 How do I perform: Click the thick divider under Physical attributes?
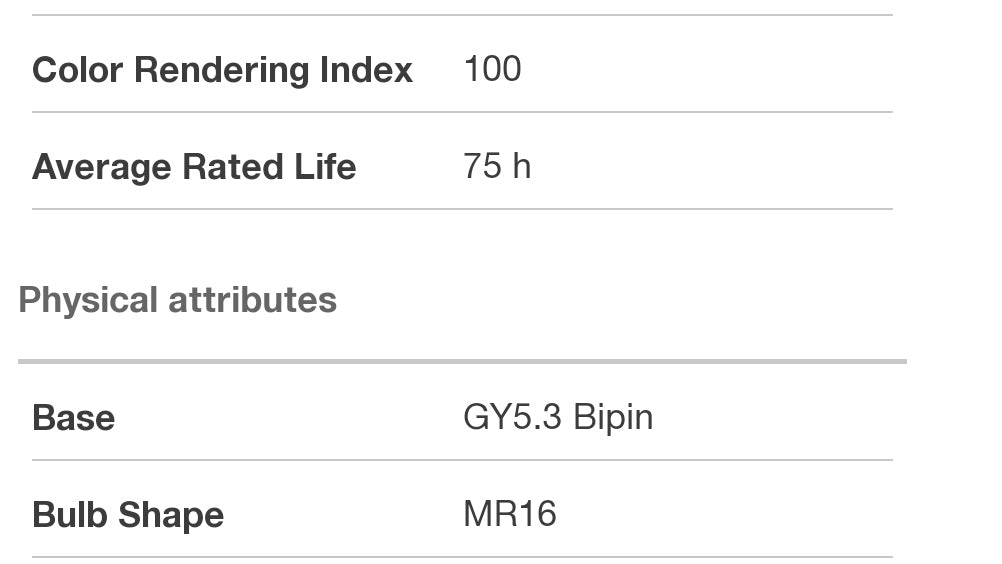point(462,361)
